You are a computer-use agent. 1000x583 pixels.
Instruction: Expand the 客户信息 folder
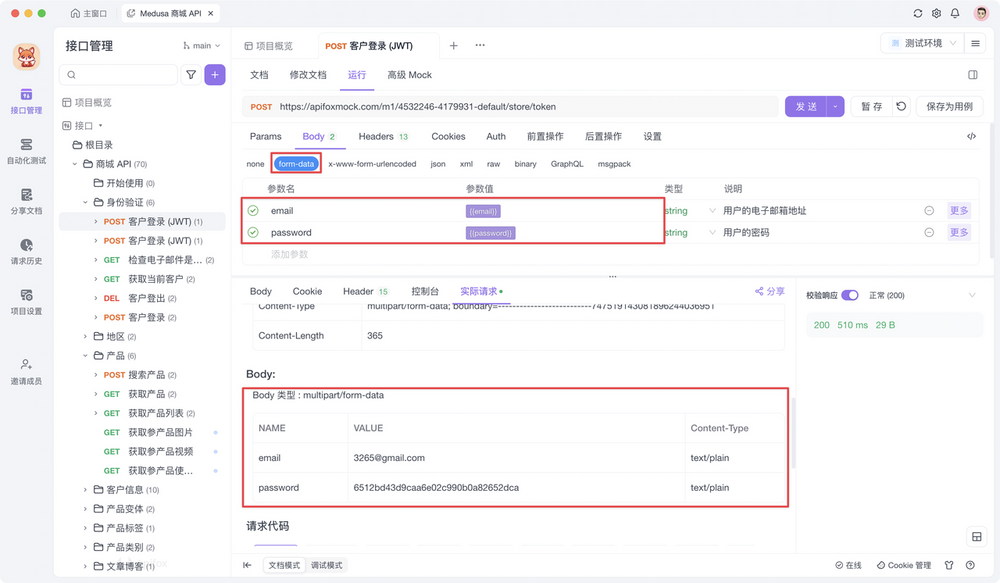[85, 490]
